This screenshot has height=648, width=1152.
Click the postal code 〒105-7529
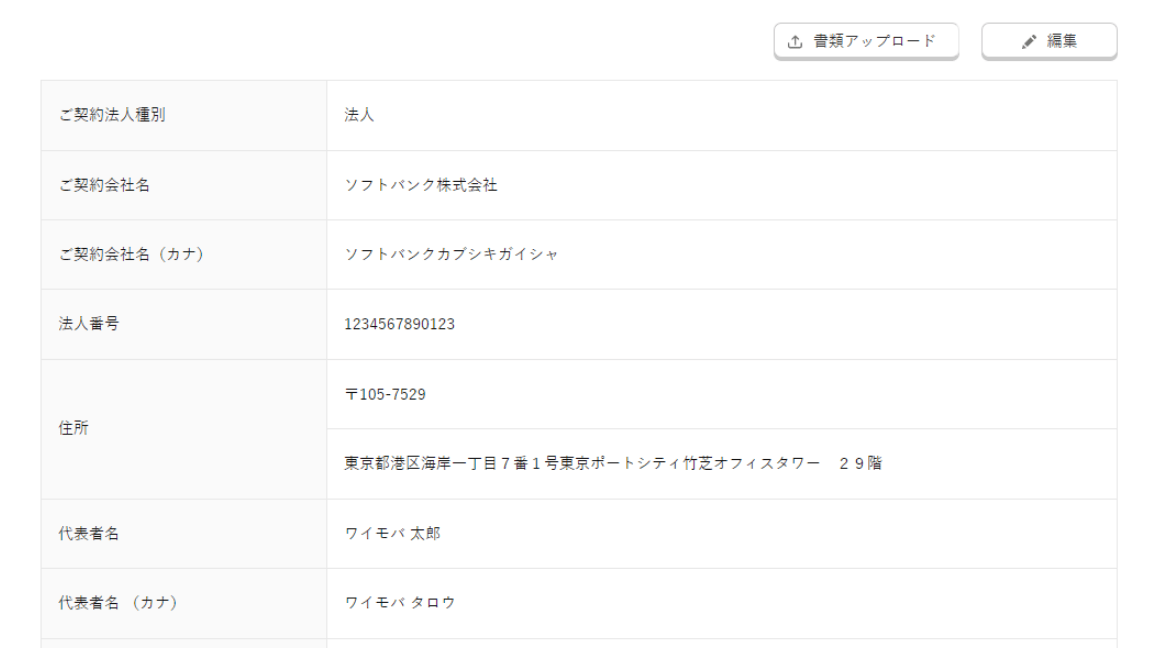(385, 394)
